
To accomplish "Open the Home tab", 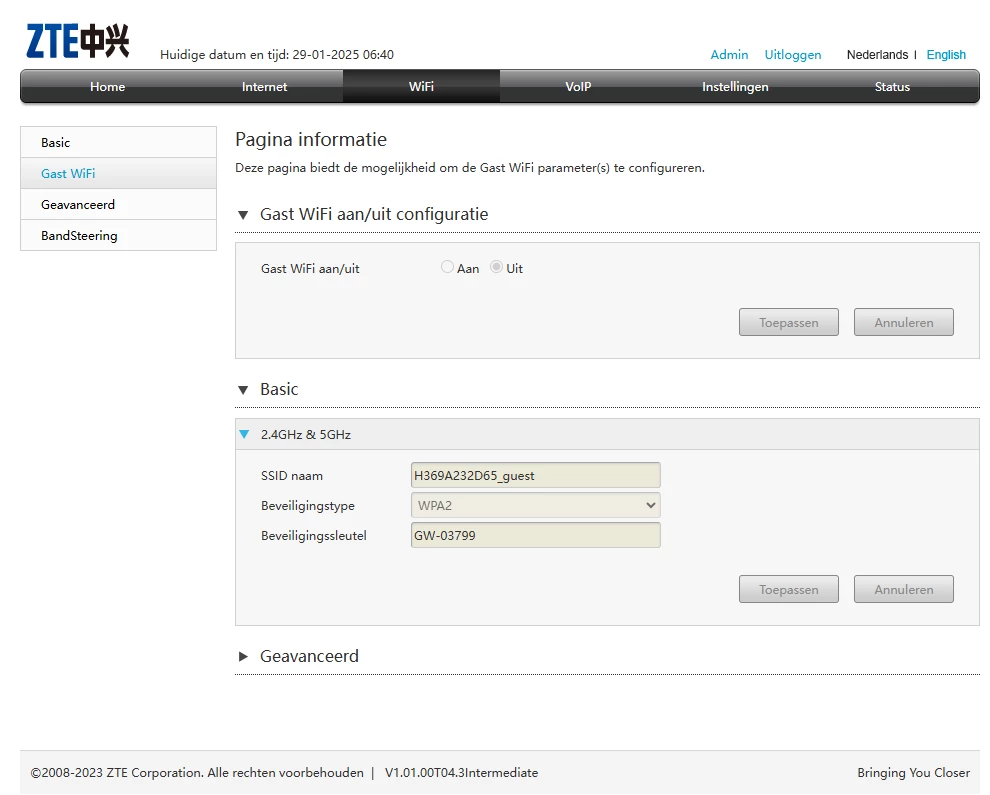I will click(107, 87).
